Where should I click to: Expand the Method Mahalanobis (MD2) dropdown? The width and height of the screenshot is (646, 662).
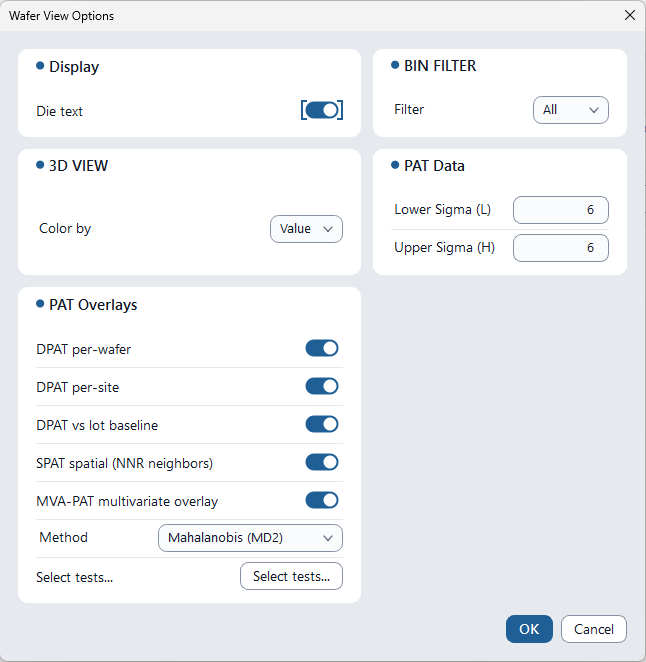250,538
